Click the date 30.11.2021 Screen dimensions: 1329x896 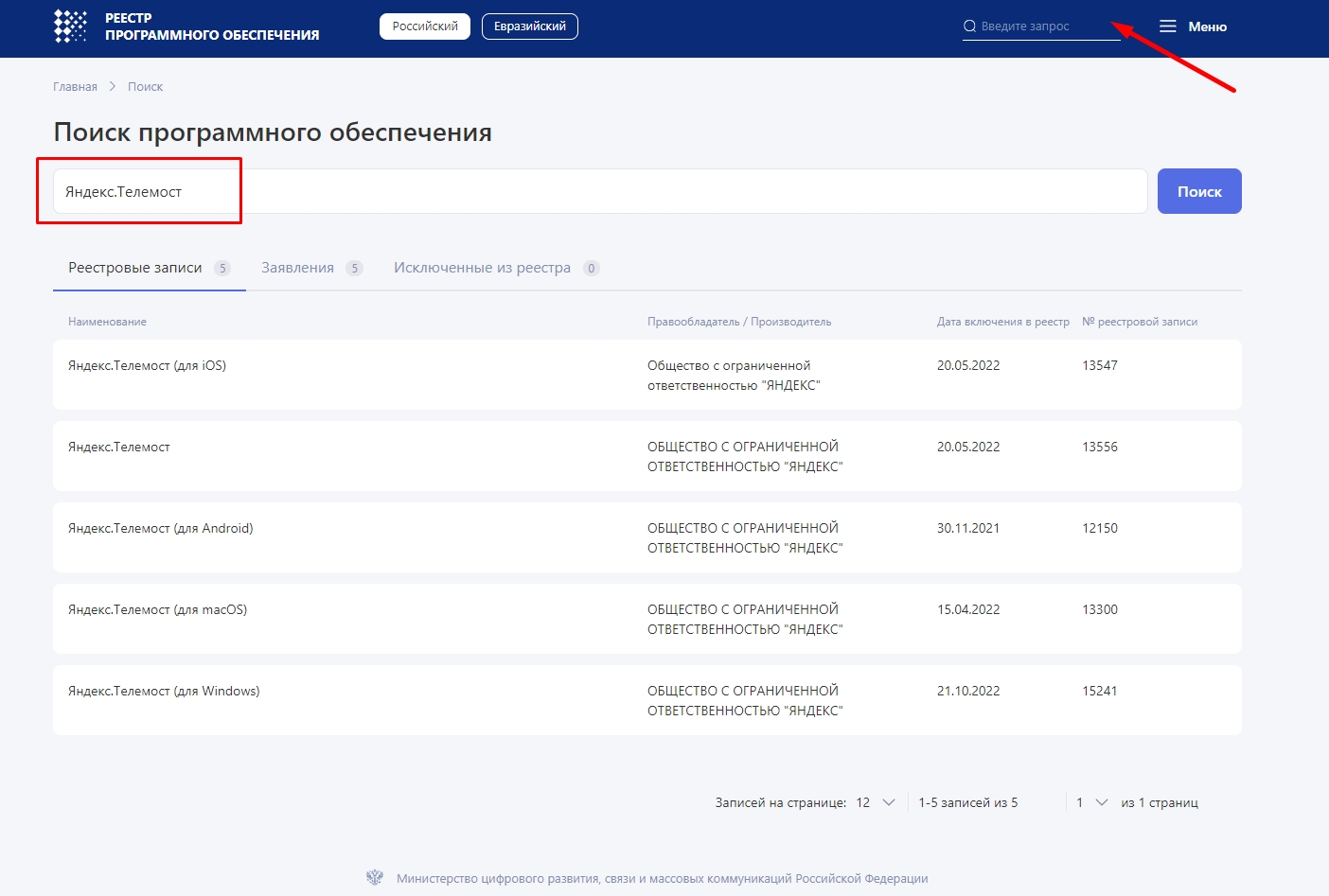tap(968, 528)
